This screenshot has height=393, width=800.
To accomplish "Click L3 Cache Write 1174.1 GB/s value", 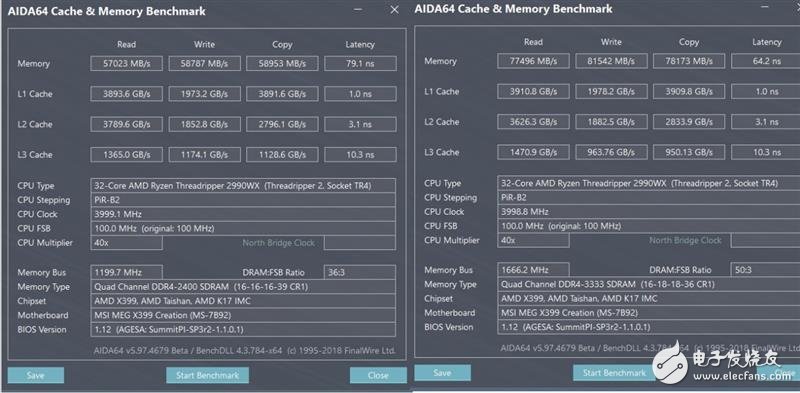I will (x=204, y=155).
